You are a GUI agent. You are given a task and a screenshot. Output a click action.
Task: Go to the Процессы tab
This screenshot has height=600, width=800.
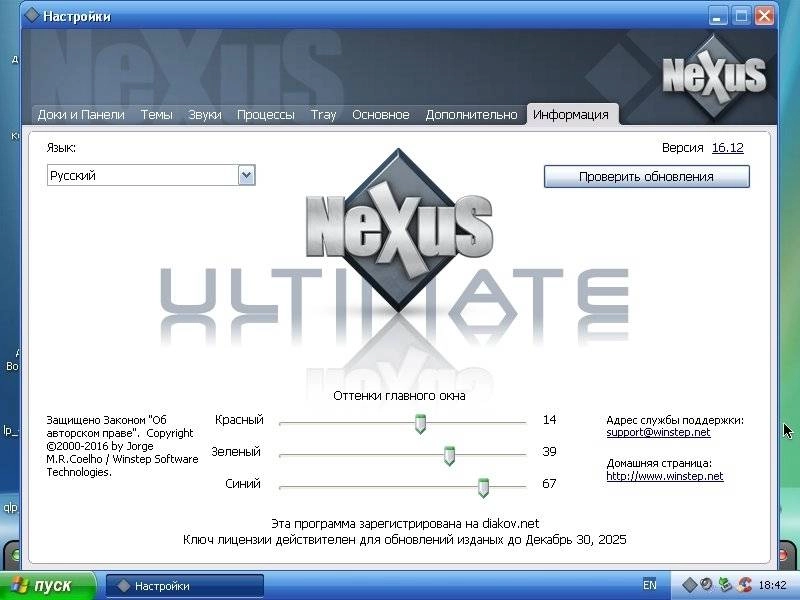[266, 115]
